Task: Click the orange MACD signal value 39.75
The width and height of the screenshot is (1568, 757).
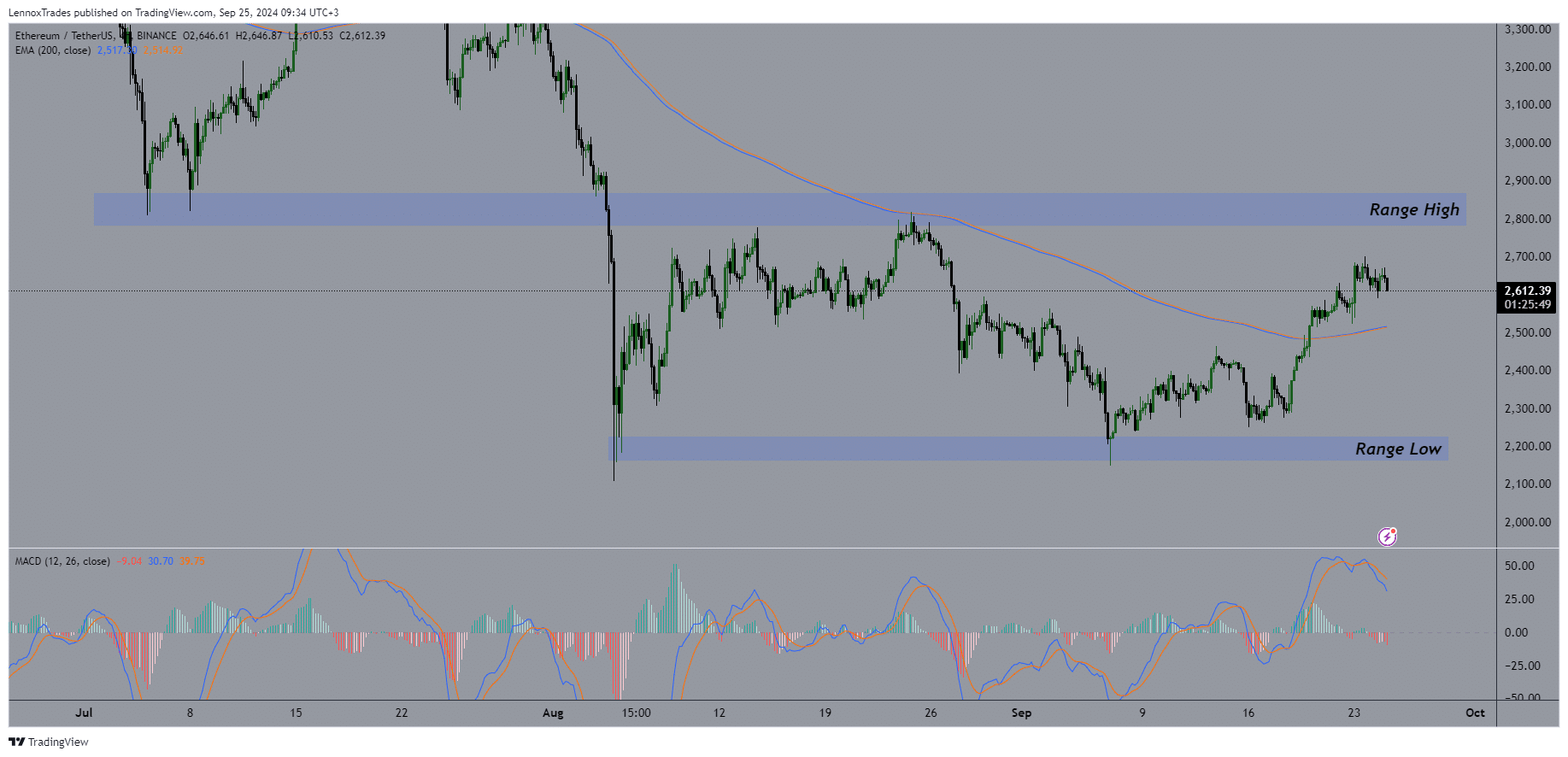Action: 192,561
